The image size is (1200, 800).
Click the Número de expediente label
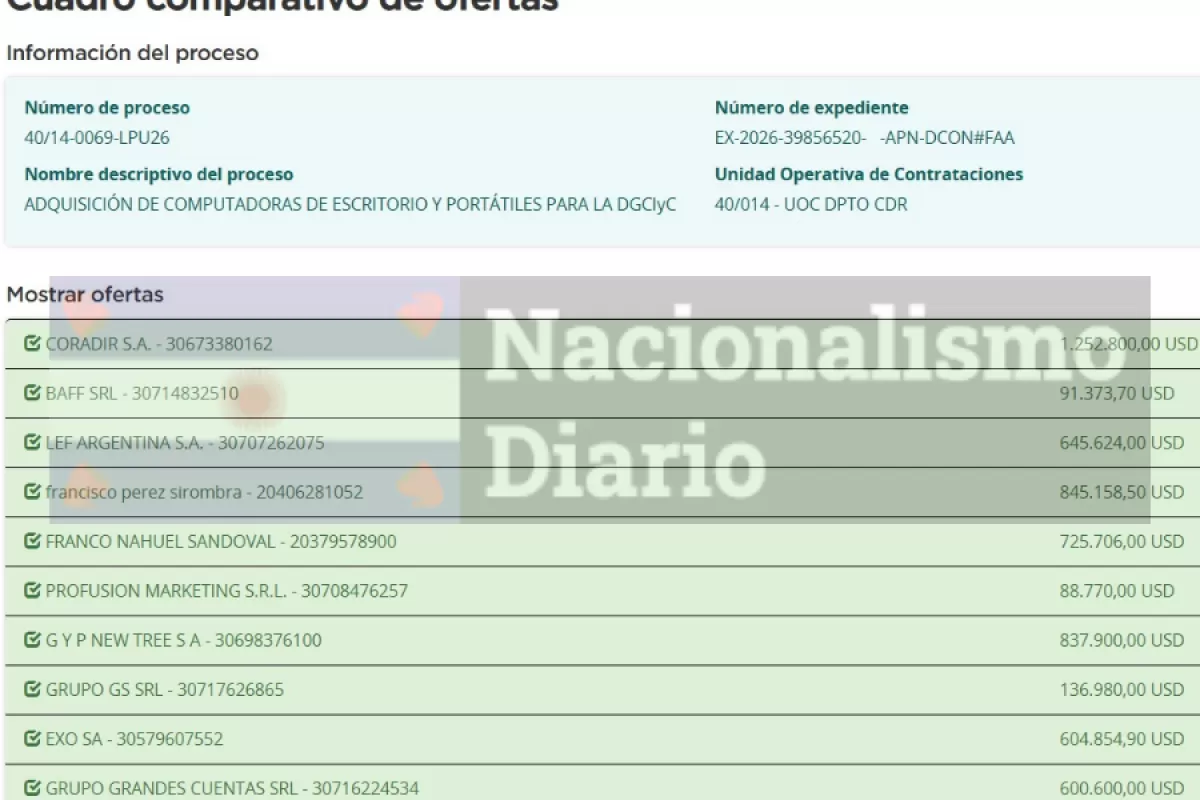point(812,108)
